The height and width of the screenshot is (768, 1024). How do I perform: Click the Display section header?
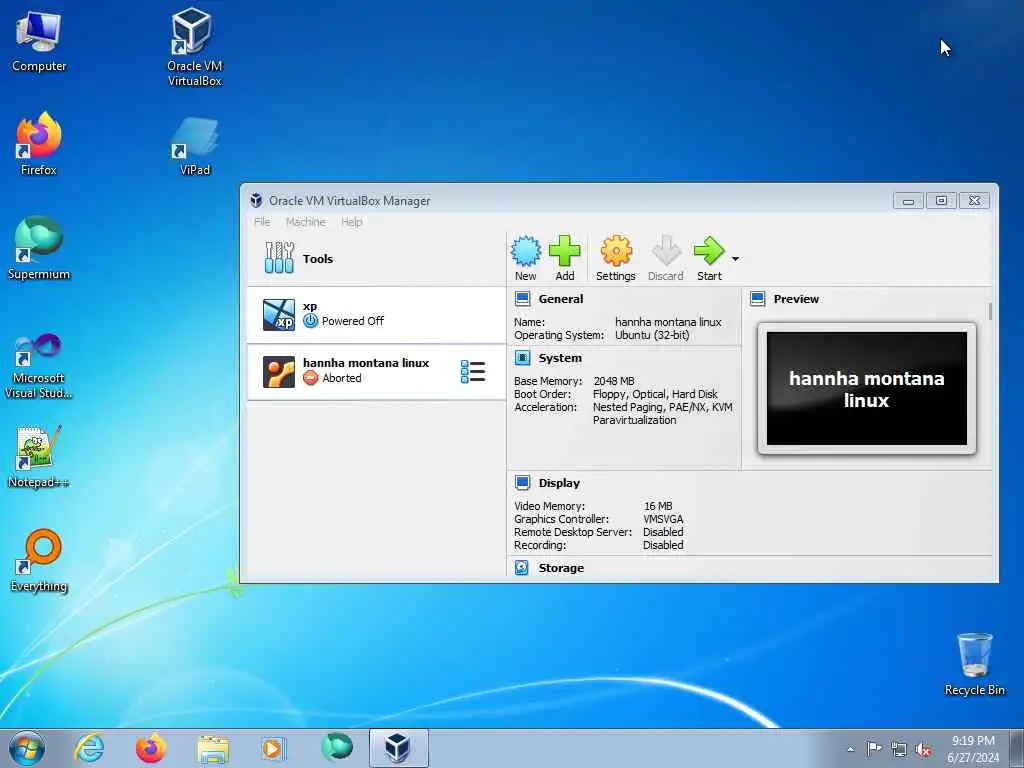click(x=559, y=483)
